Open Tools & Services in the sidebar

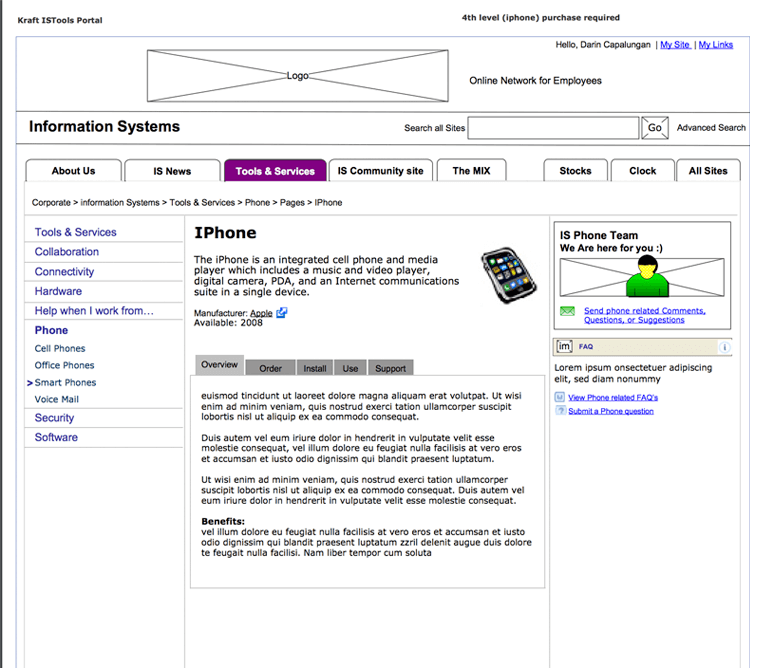click(x=76, y=232)
